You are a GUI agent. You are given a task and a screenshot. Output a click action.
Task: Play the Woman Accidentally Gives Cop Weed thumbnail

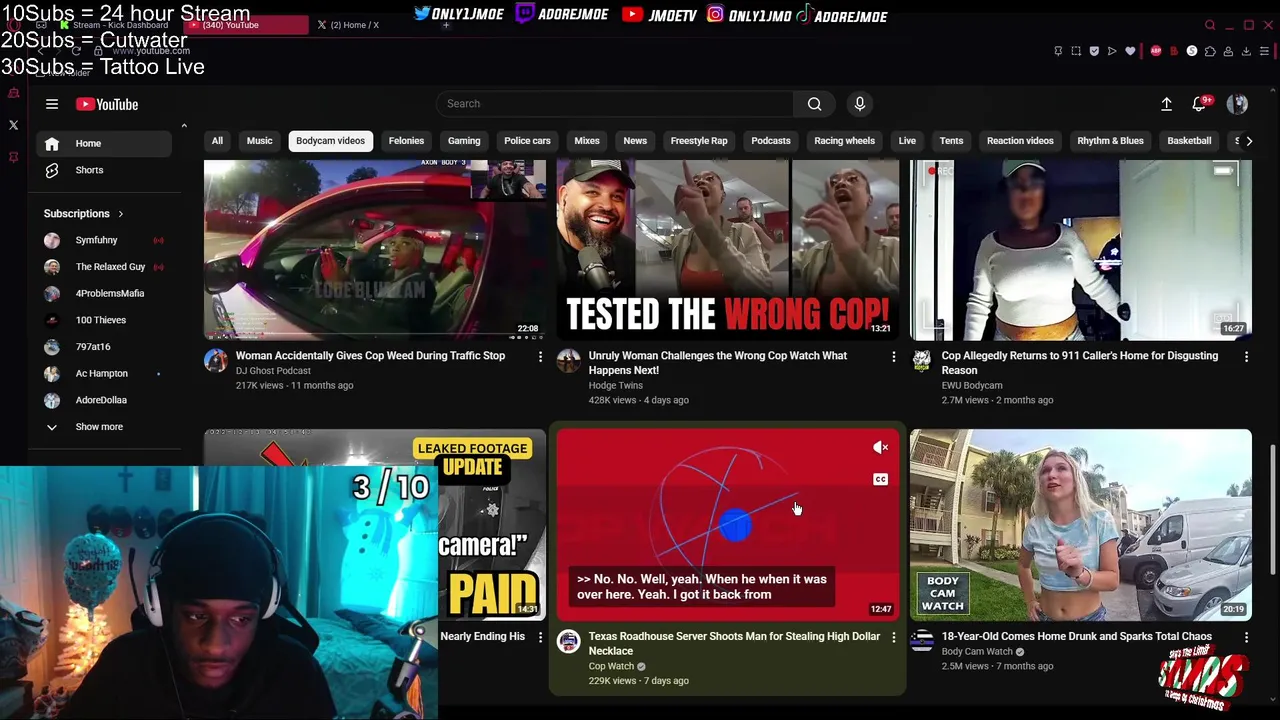coord(375,250)
